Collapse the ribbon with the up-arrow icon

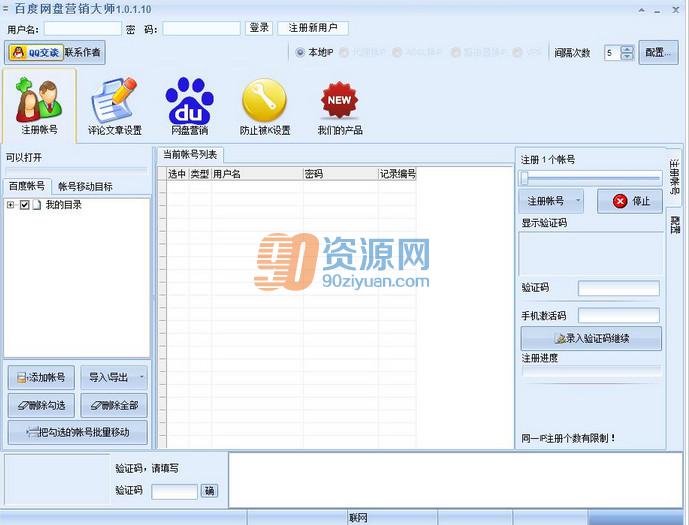click(x=642, y=10)
